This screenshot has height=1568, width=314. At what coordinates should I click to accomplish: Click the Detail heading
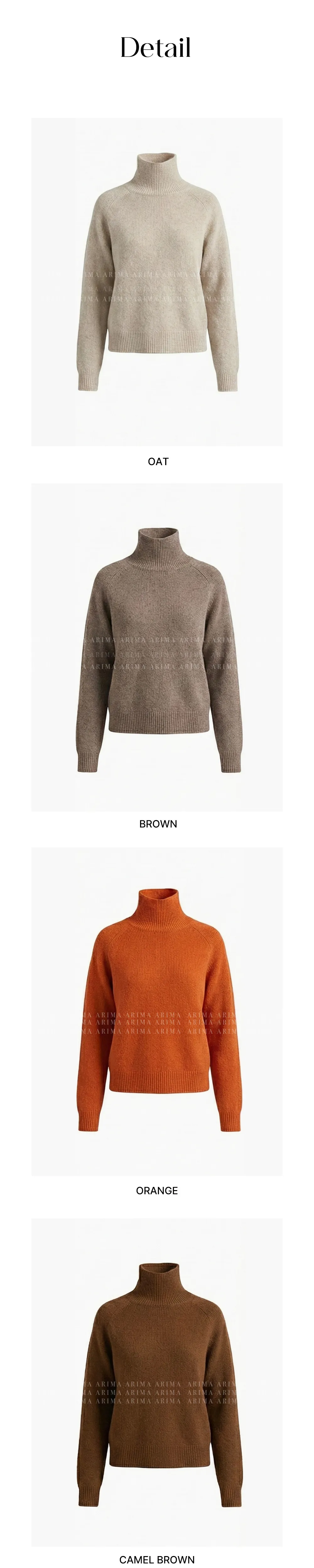pos(156,47)
